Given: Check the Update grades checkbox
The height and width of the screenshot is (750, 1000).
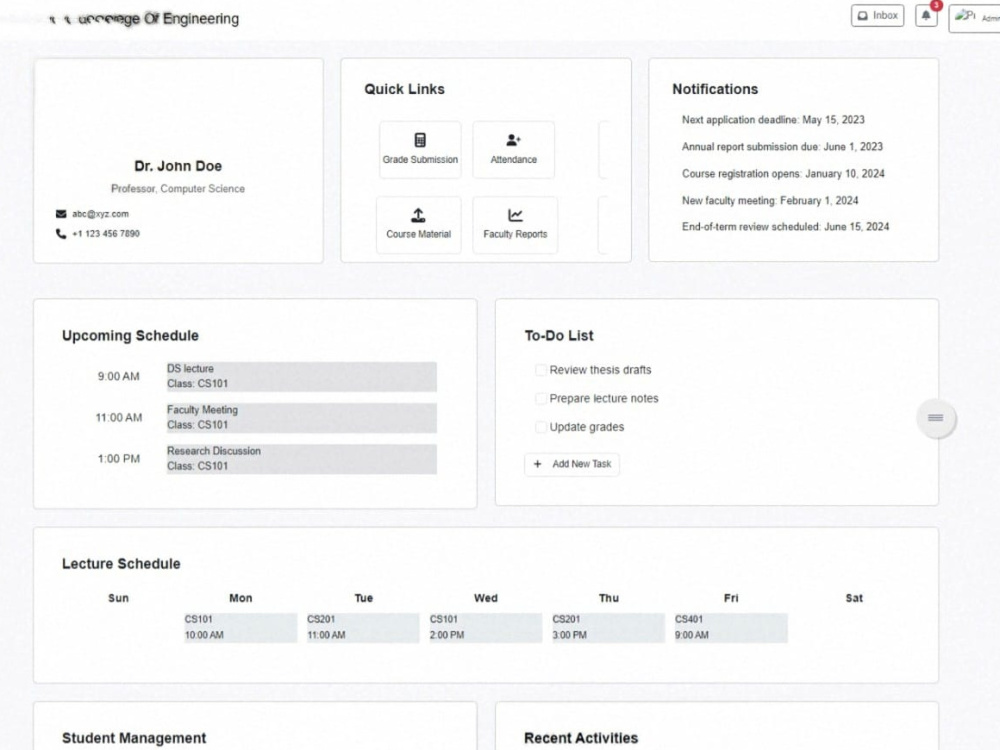Looking at the screenshot, I should [x=541, y=427].
